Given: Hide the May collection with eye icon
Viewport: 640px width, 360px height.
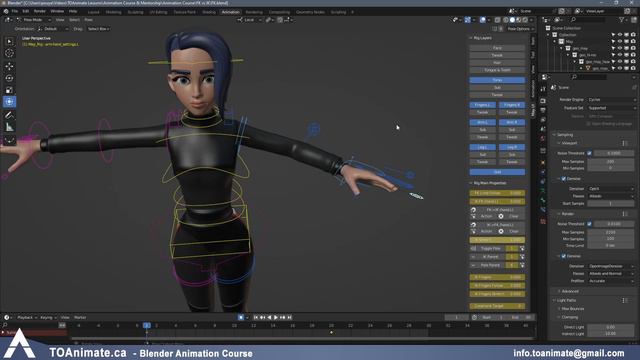Looking at the screenshot, I should coord(620,42).
